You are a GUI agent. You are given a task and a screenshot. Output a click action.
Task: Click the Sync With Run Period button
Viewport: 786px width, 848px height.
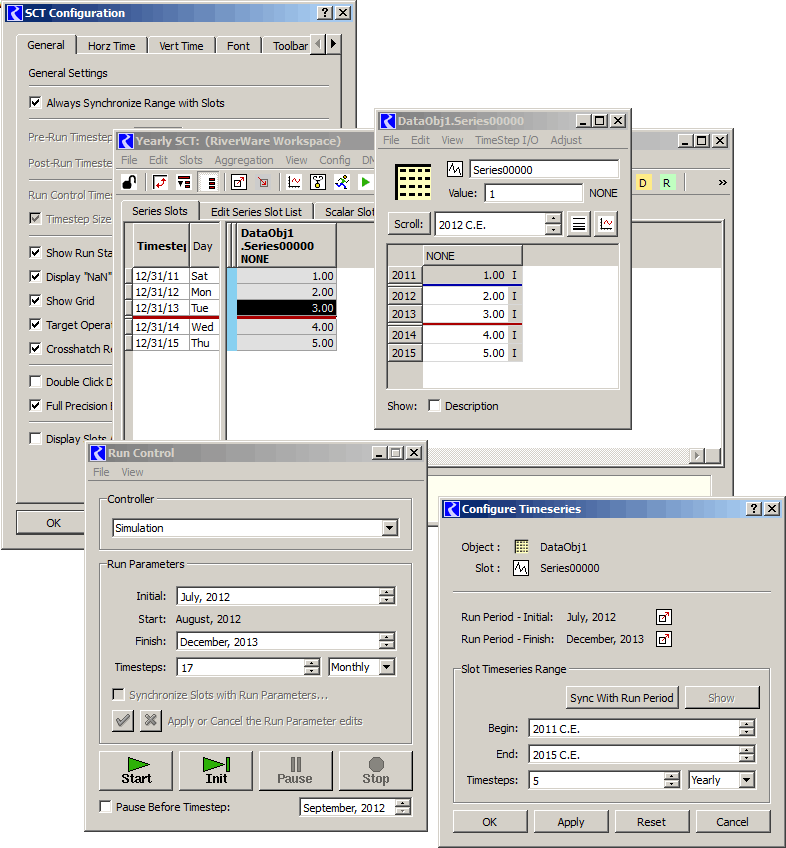(x=622, y=698)
